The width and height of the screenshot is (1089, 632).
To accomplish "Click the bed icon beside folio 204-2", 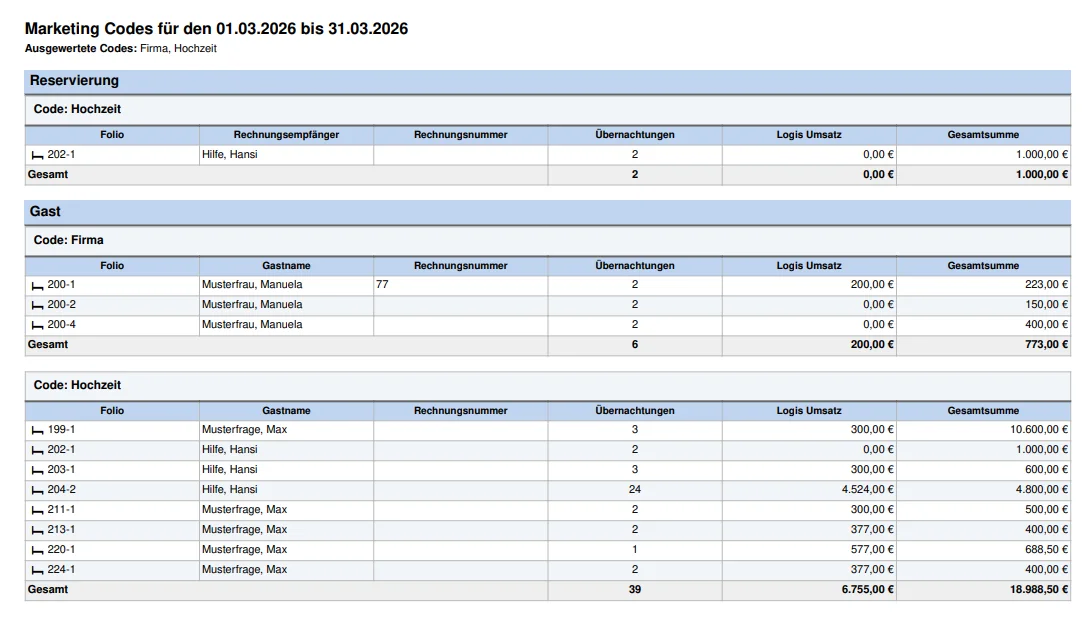I will [38, 491].
